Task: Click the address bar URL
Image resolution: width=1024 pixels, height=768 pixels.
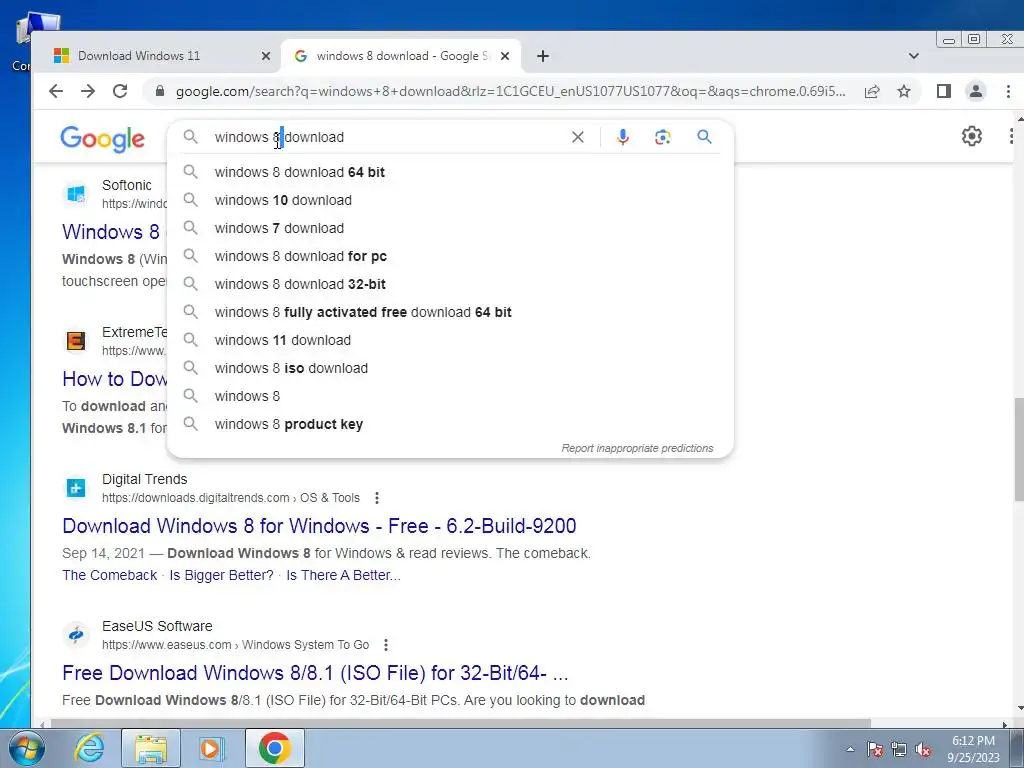Action: tap(510, 91)
